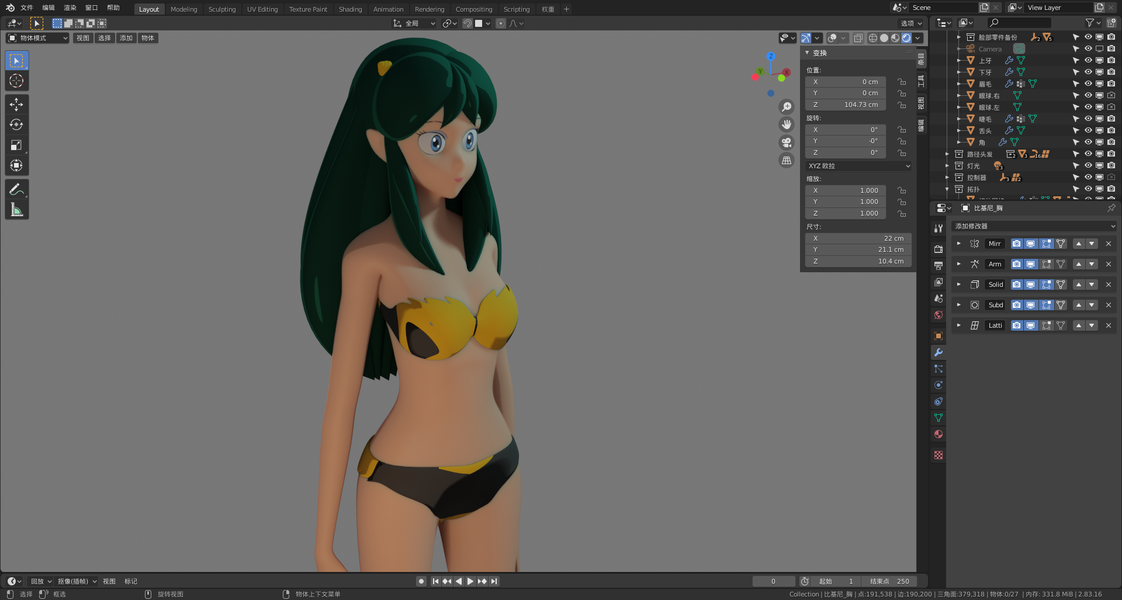Viewport: 1122px width, 600px height.
Task: Click the Blender logo menu icon
Action: click(10, 8)
